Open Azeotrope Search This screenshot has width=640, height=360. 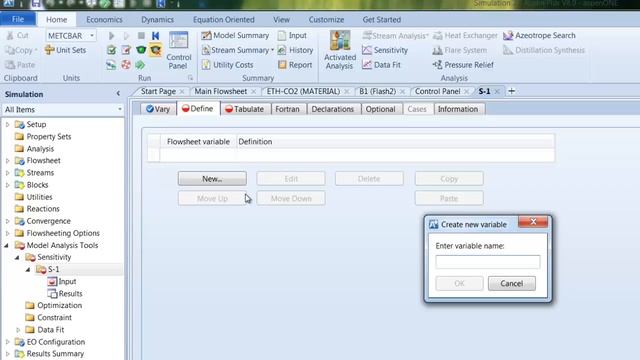539,36
